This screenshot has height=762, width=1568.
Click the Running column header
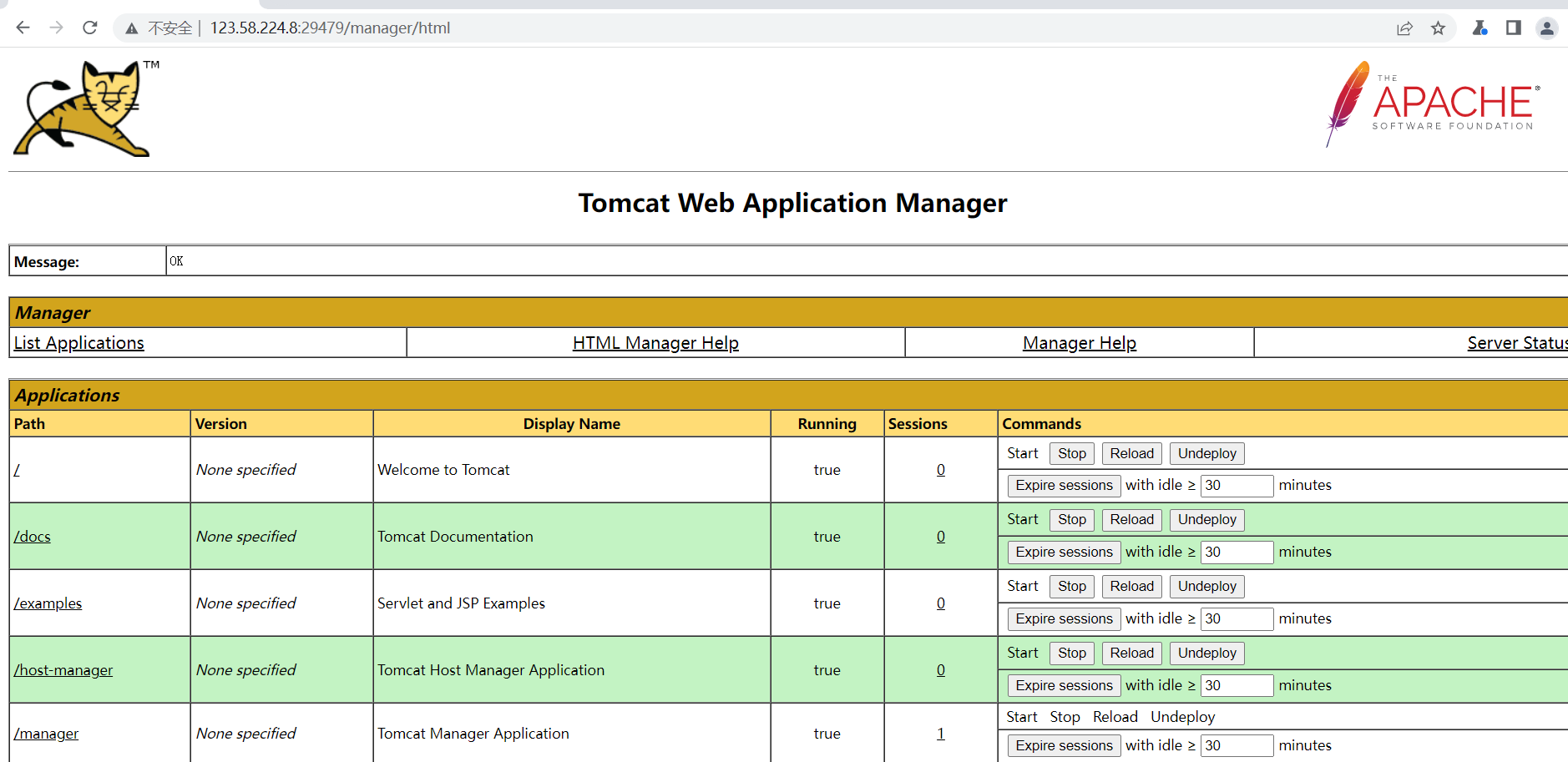coord(827,424)
